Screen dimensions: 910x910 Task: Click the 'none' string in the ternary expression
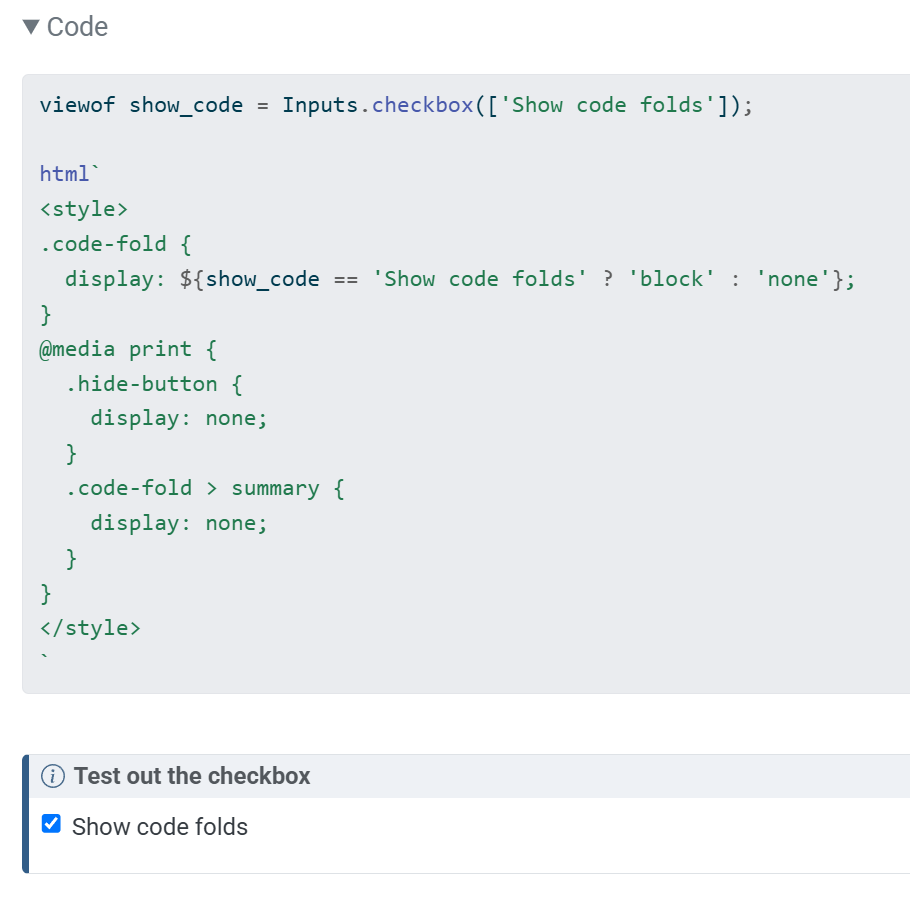(793, 279)
